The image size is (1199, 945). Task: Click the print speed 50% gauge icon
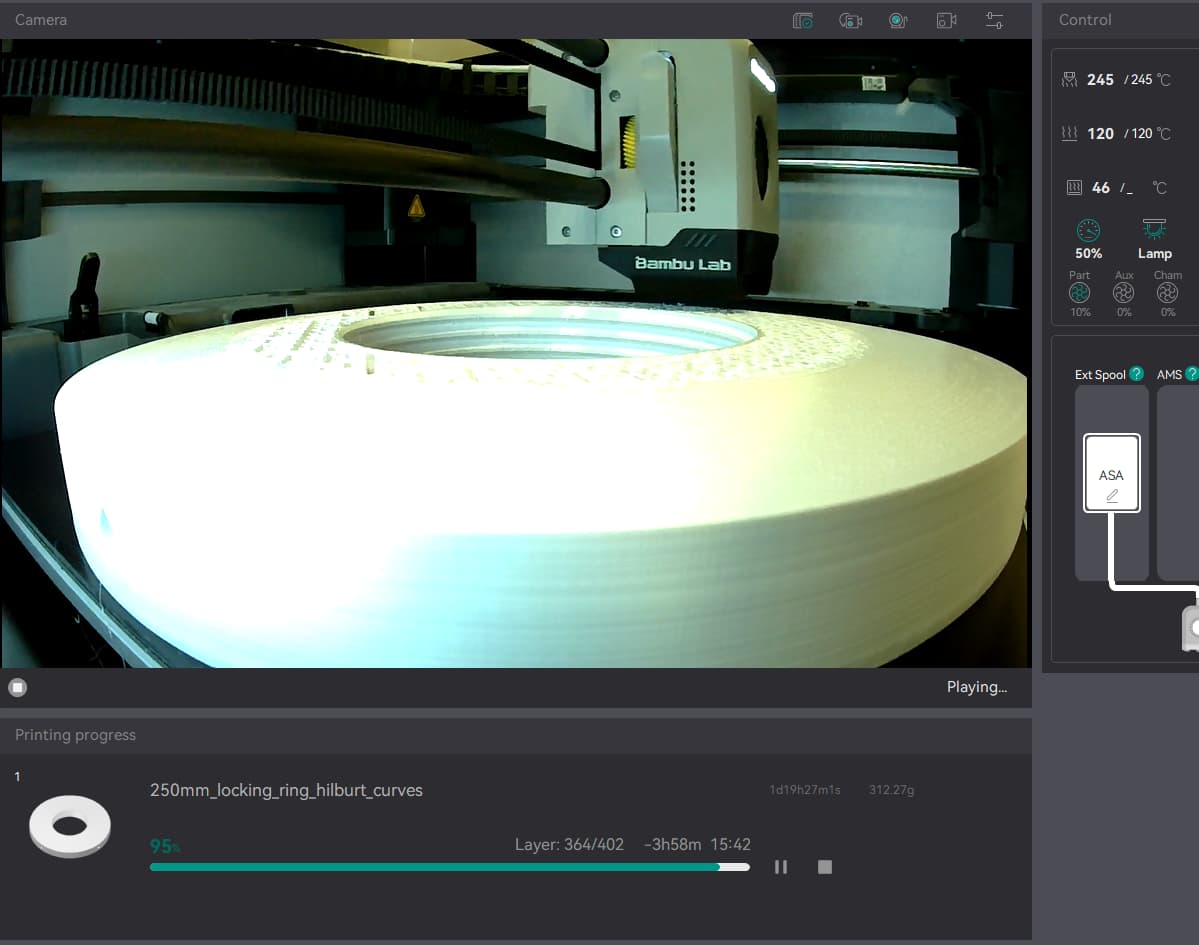[x=1088, y=230]
